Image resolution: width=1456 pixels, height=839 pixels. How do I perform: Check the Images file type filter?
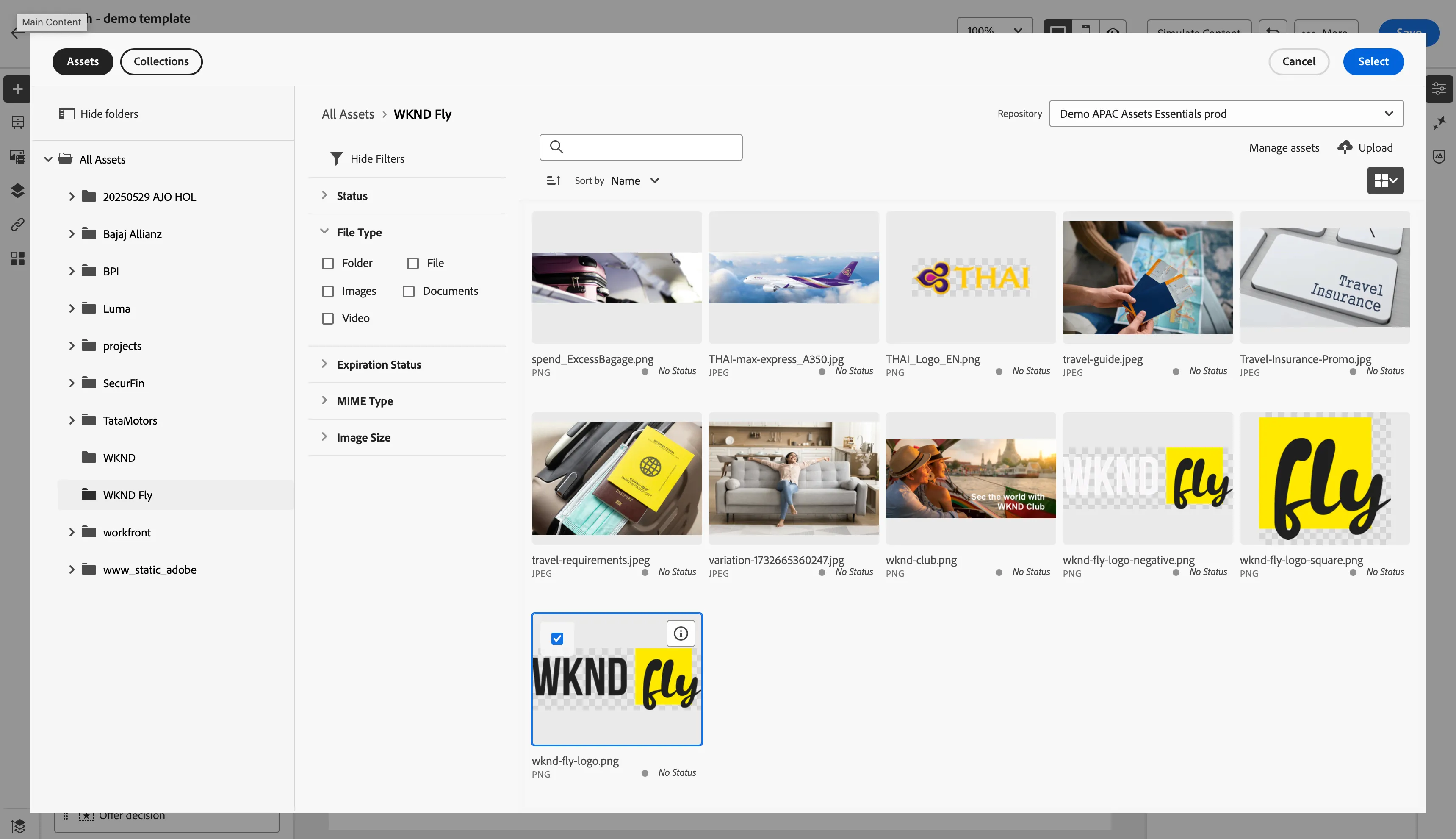click(x=328, y=292)
